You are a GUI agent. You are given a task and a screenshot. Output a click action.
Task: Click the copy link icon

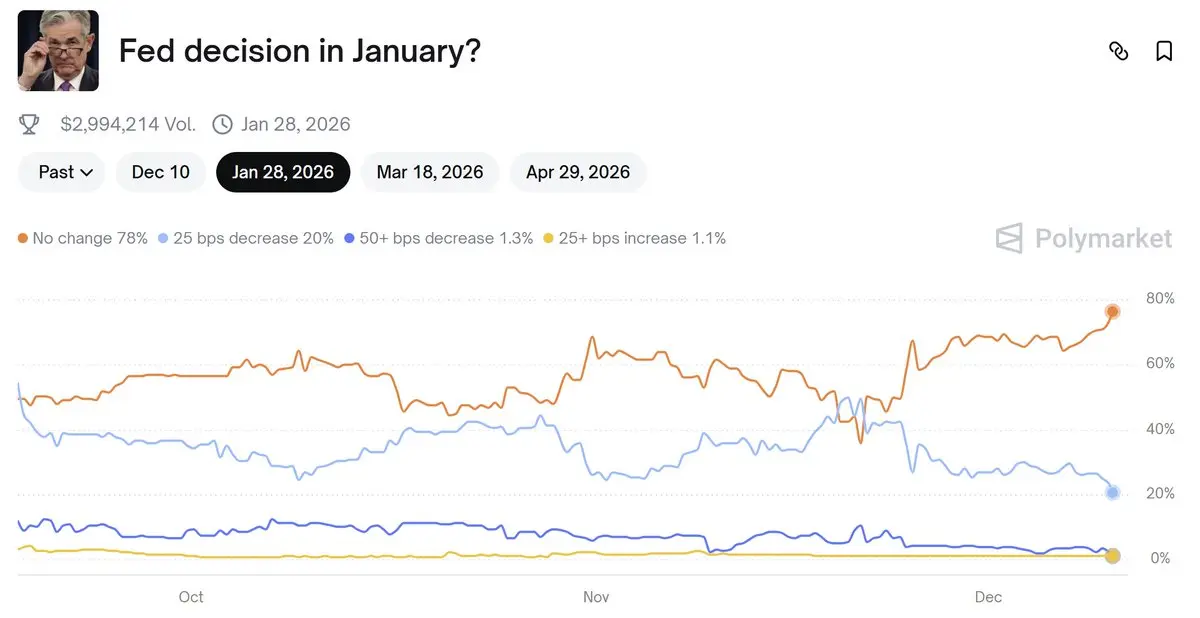tap(1119, 51)
